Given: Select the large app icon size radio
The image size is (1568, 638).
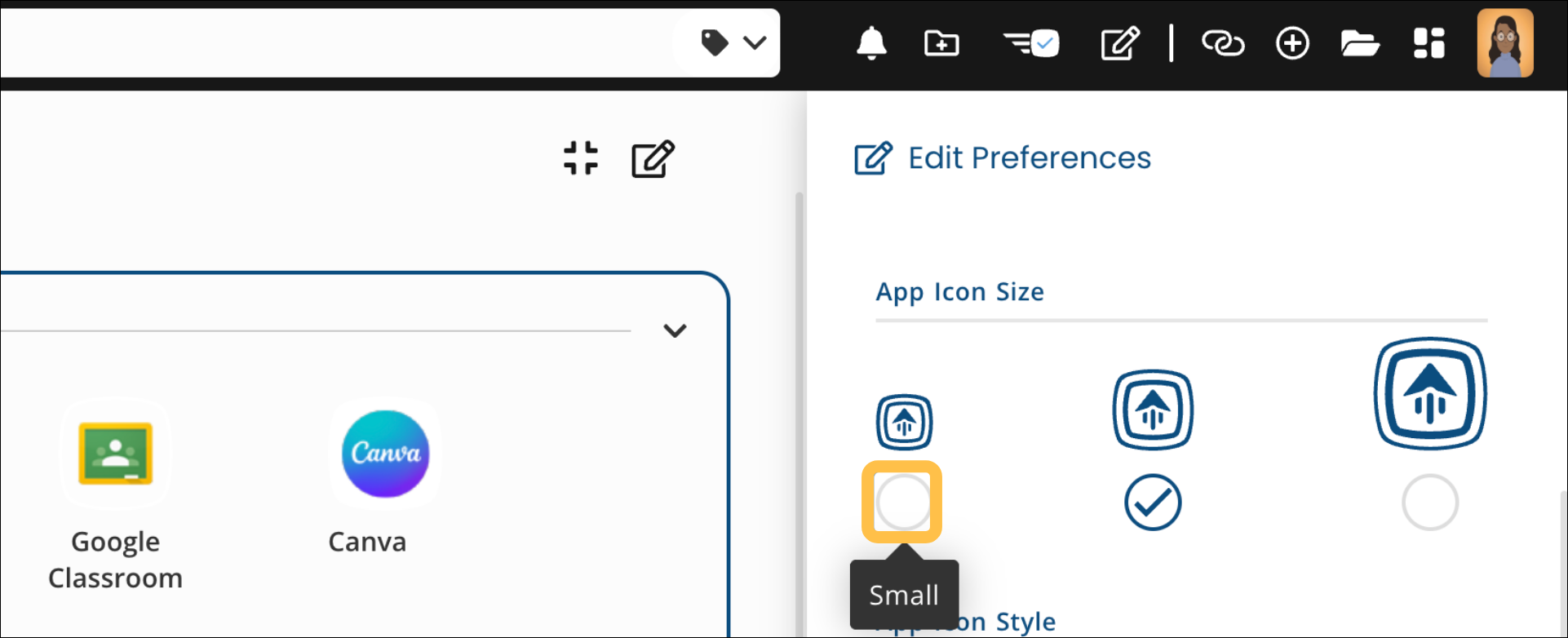Looking at the screenshot, I should click(x=1430, y=503).
